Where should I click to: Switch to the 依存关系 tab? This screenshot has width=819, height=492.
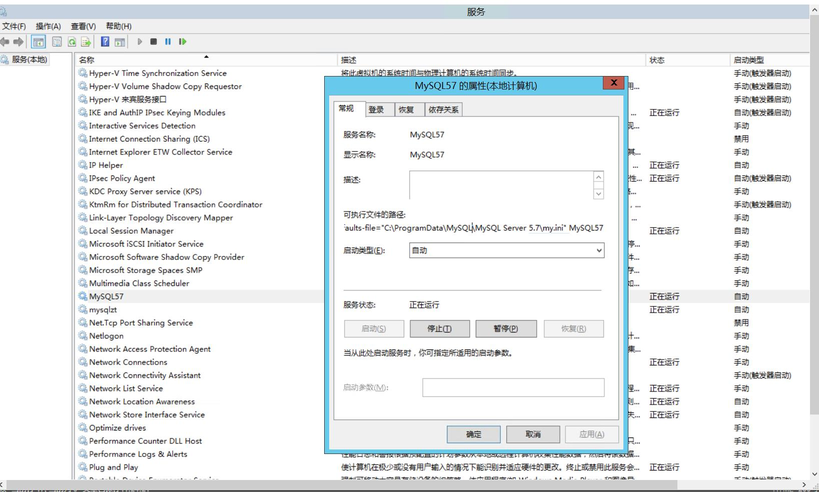pyautogui.click(x=443, y=110)
